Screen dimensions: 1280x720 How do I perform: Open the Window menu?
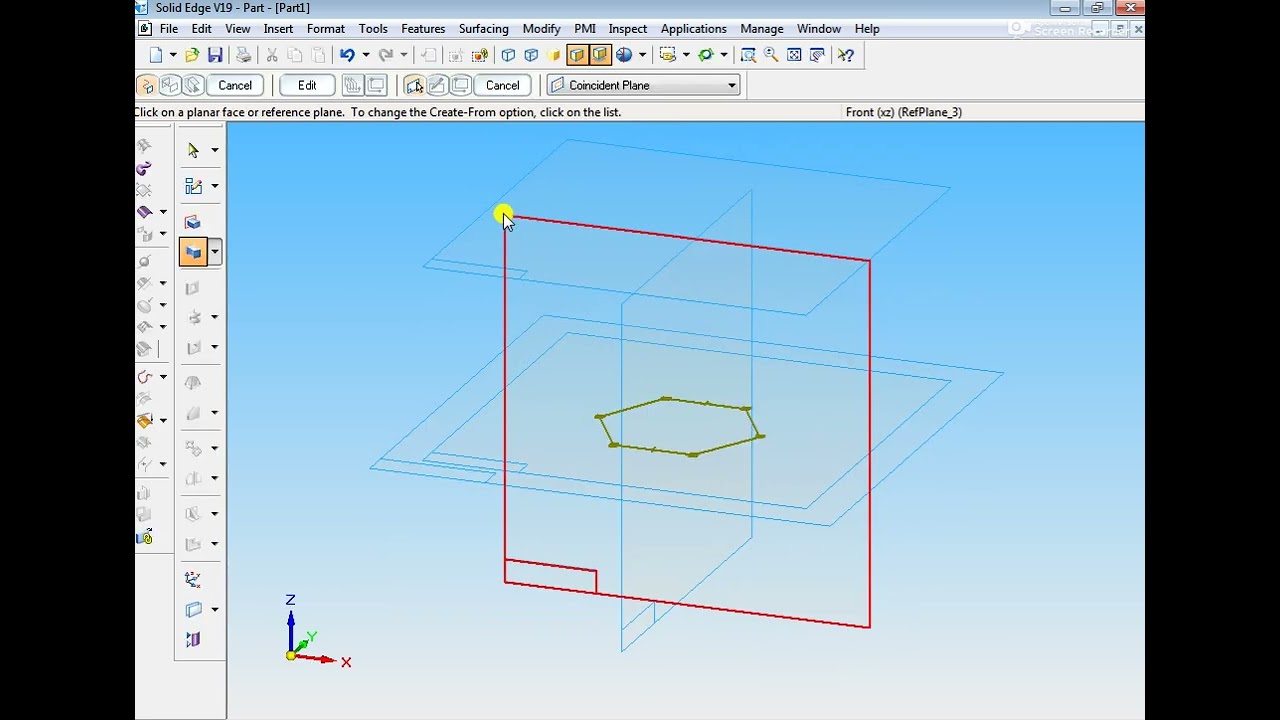(819, 29)
